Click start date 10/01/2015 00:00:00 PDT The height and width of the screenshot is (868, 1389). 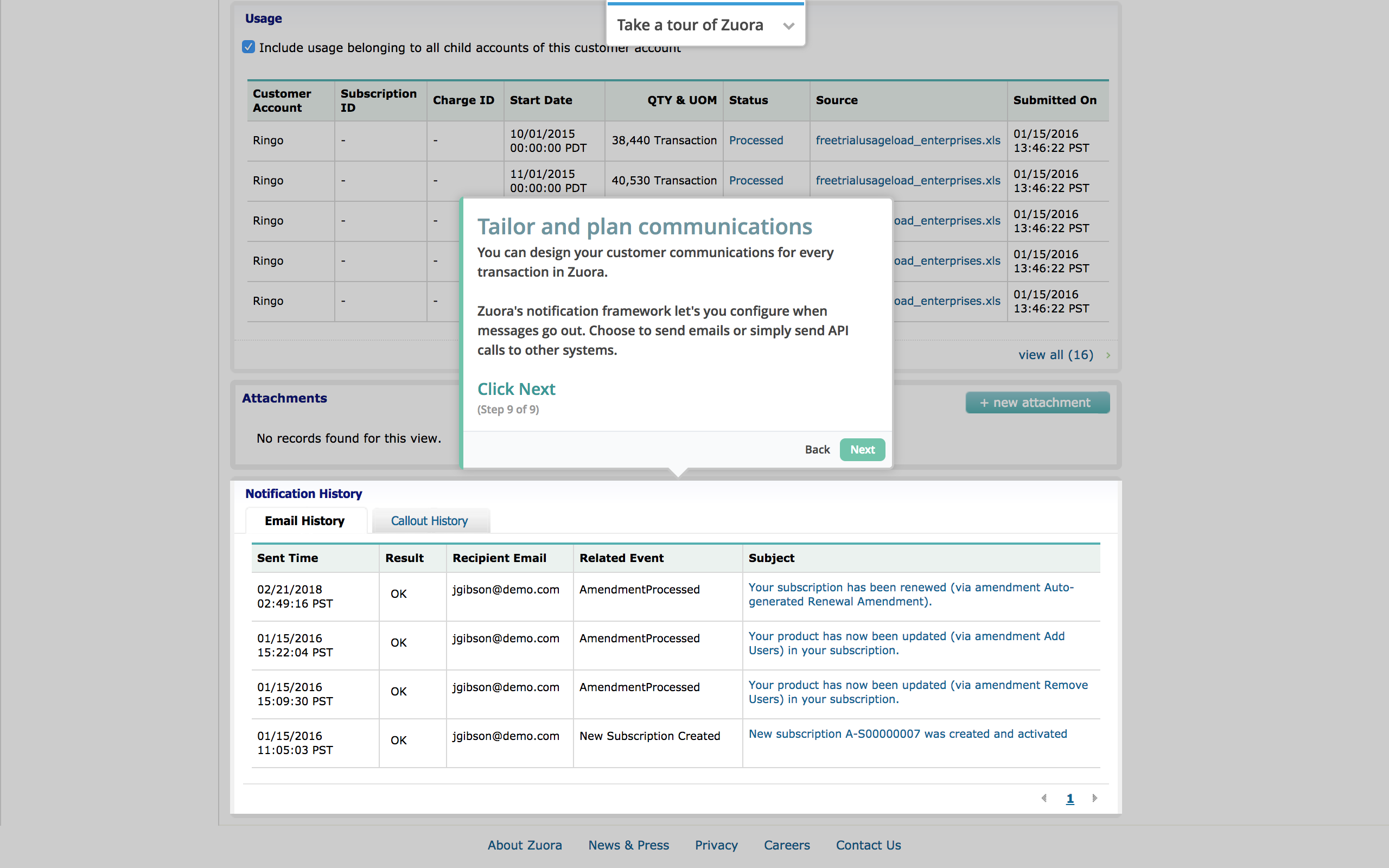coord(548,141)
